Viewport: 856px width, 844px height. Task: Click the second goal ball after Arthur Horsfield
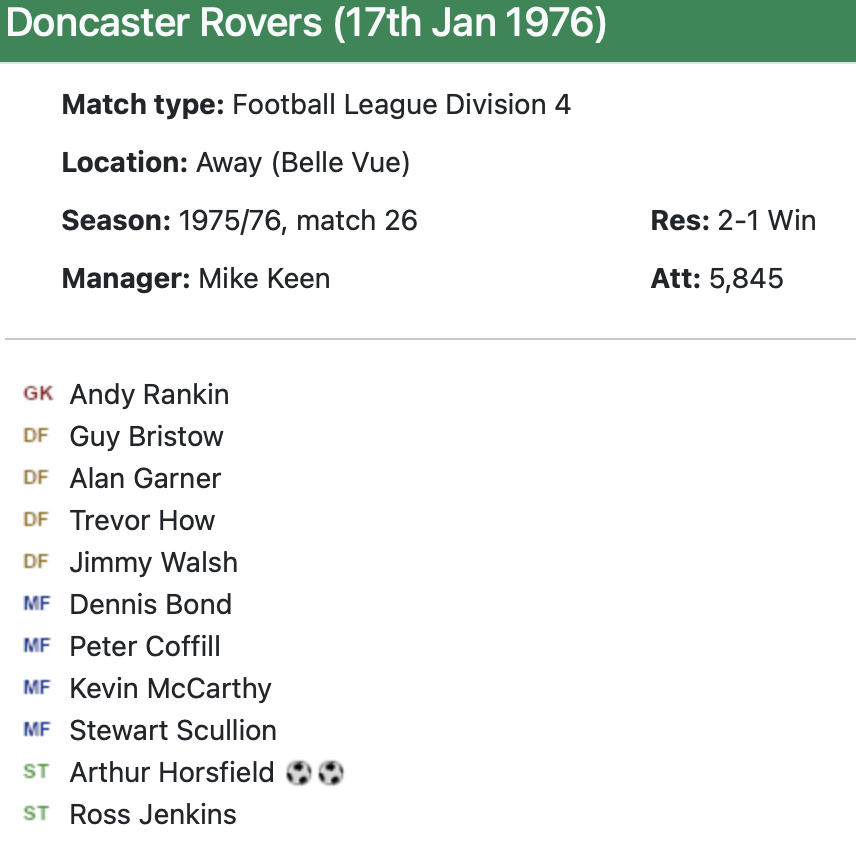[331, 772]
